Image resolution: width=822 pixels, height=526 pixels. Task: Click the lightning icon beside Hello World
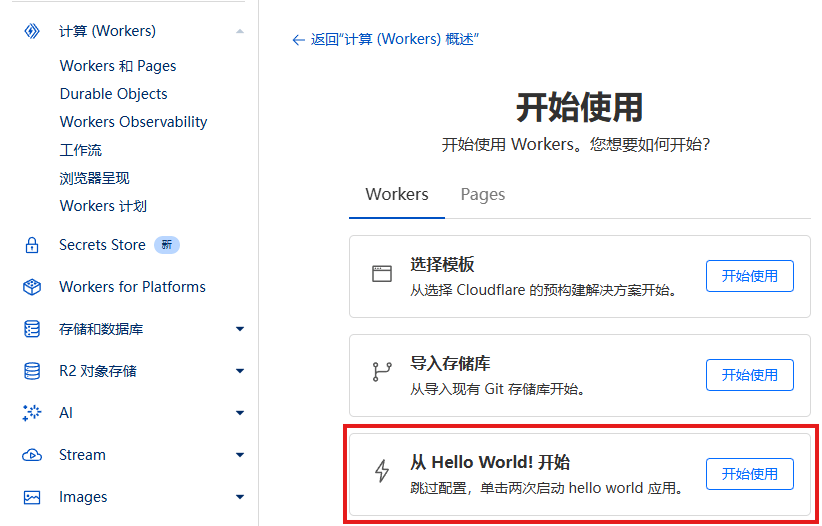pos(382,470)
